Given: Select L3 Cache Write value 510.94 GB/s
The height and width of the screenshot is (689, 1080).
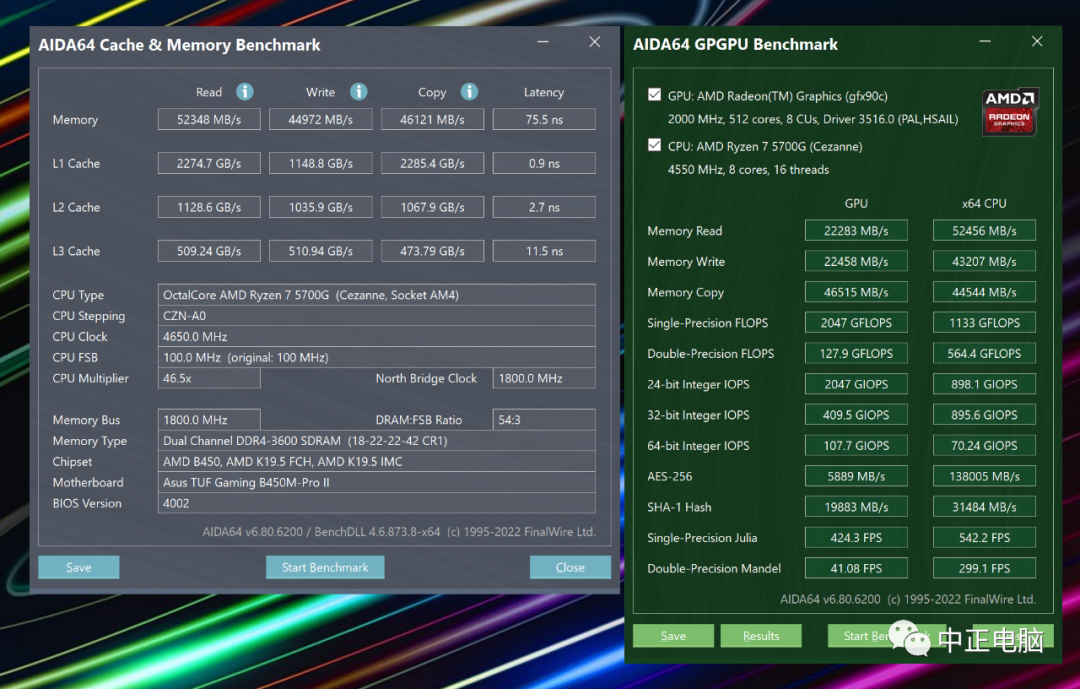Looking at the screenshot, I should (321, 251).
